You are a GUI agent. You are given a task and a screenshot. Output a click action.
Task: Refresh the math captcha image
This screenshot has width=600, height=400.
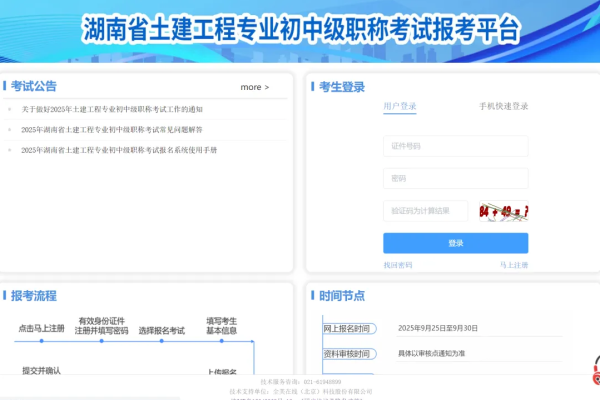point(504,211)
